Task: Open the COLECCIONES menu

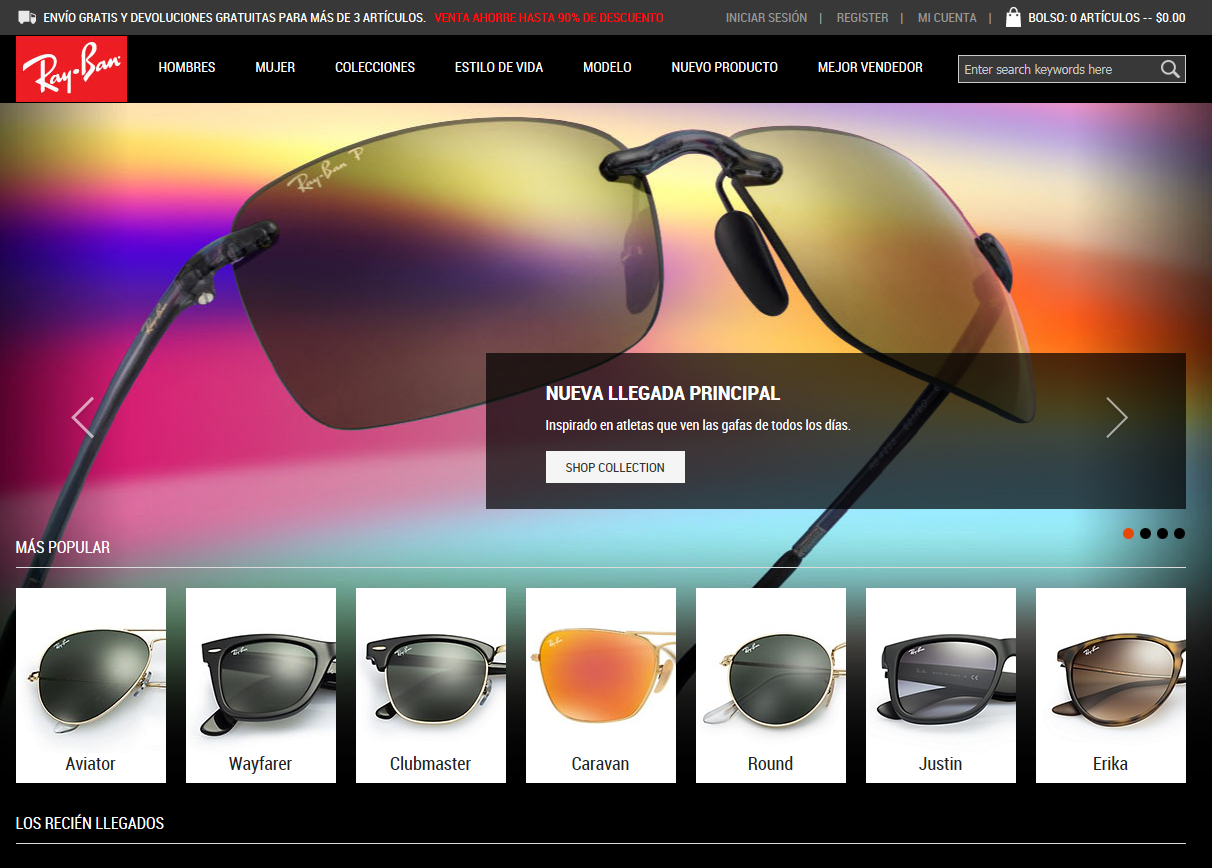Action: [375, 68]
